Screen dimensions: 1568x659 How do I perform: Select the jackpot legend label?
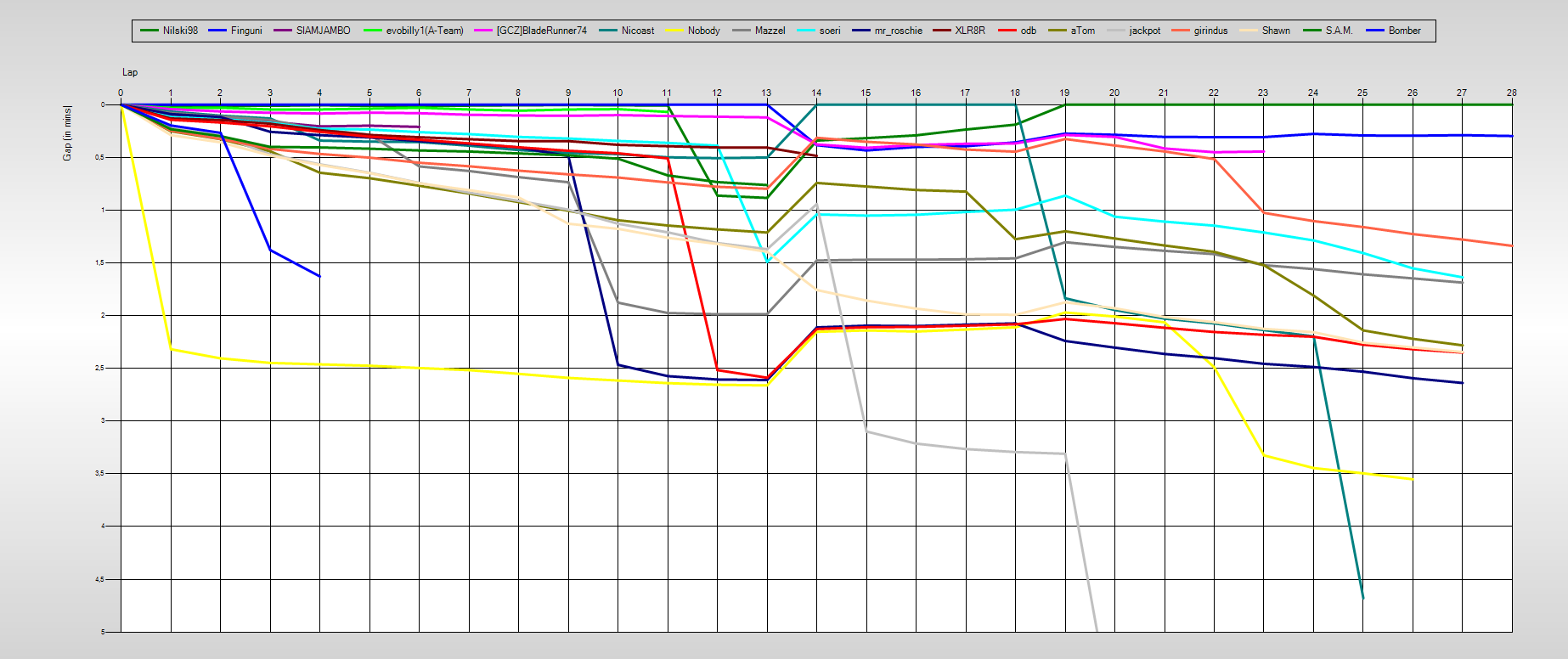click(x=1144, y=31)
